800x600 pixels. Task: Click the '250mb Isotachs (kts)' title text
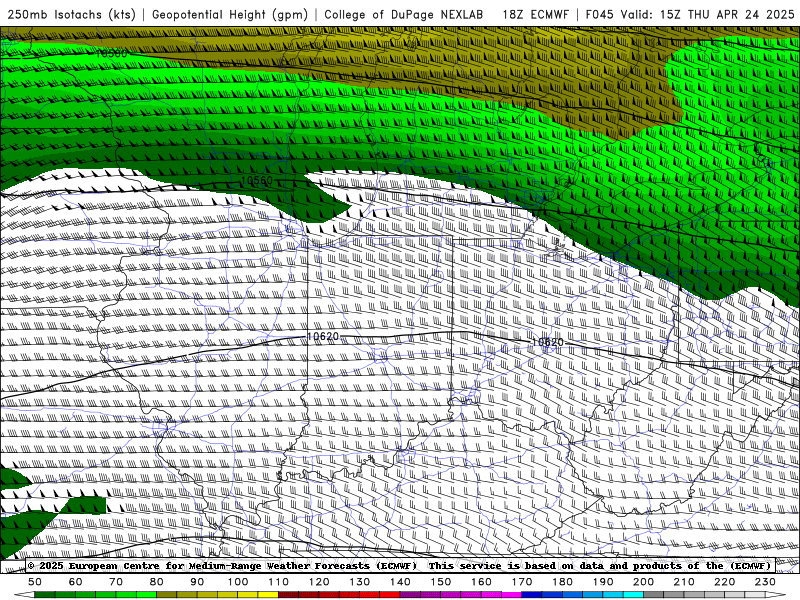[71, 14]
